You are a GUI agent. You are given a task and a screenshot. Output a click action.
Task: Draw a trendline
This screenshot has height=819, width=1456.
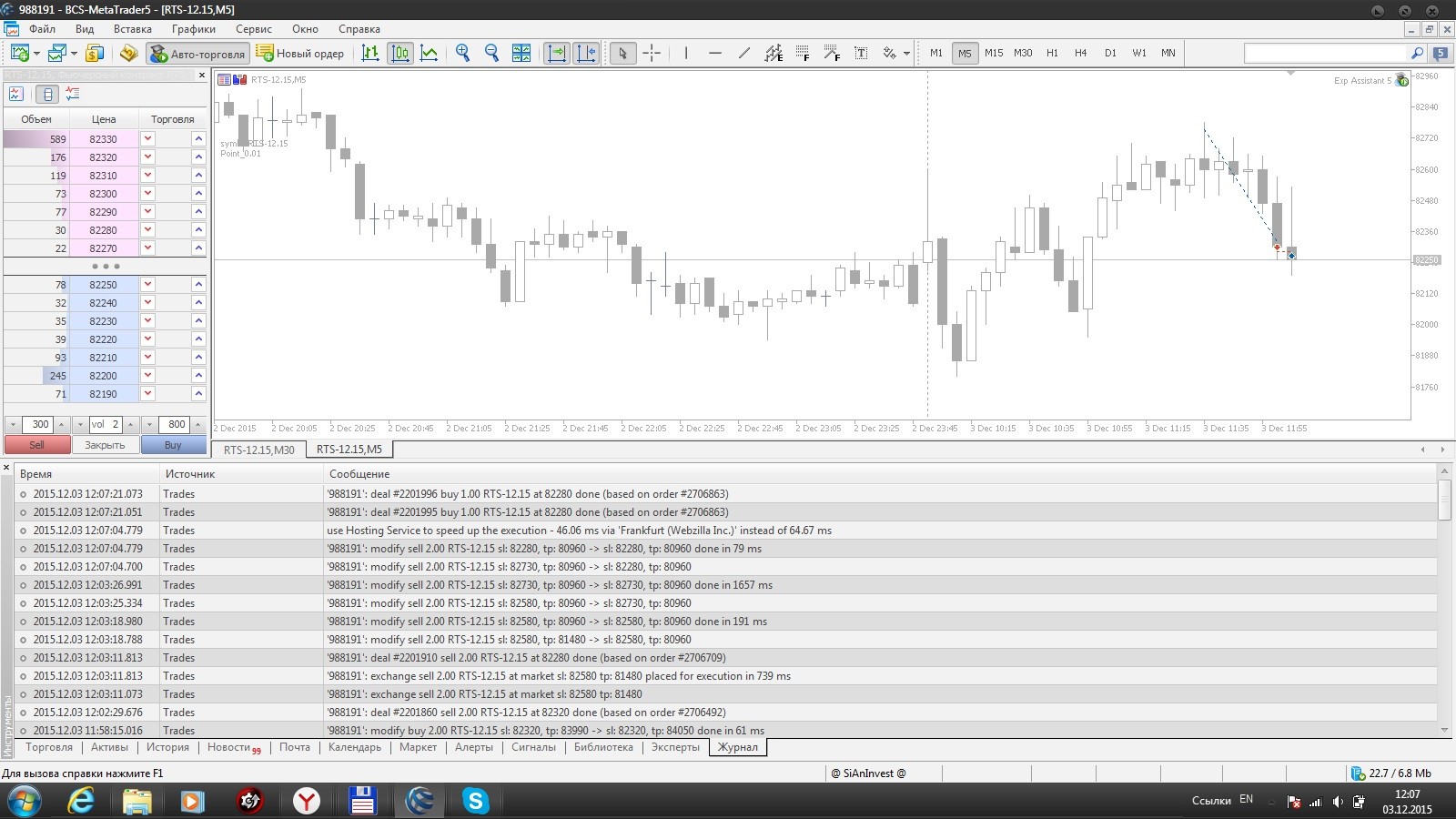[x=744, y=53]
